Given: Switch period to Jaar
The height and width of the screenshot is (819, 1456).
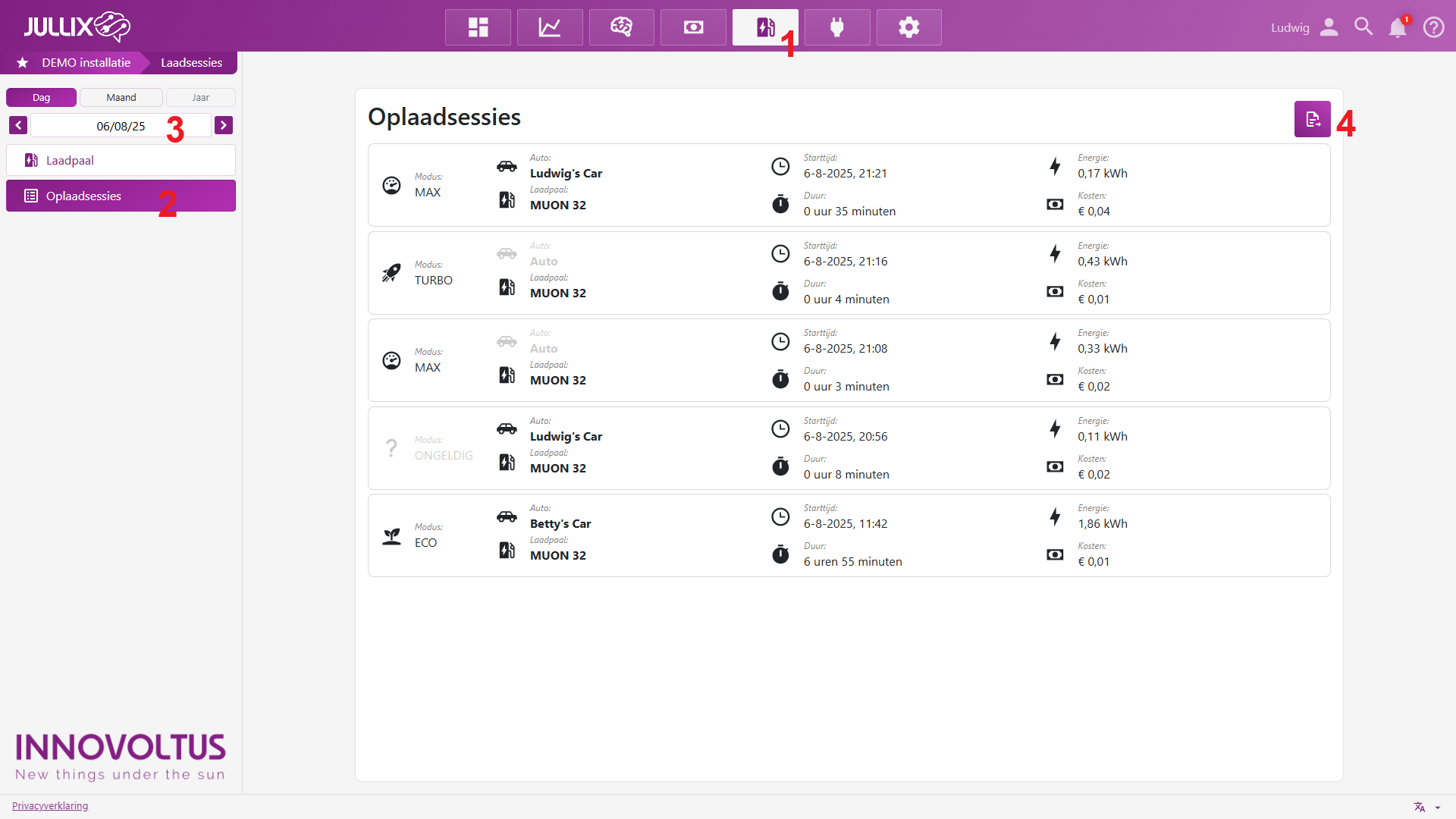Looking at the screenshot, I should tap(200, 98).
